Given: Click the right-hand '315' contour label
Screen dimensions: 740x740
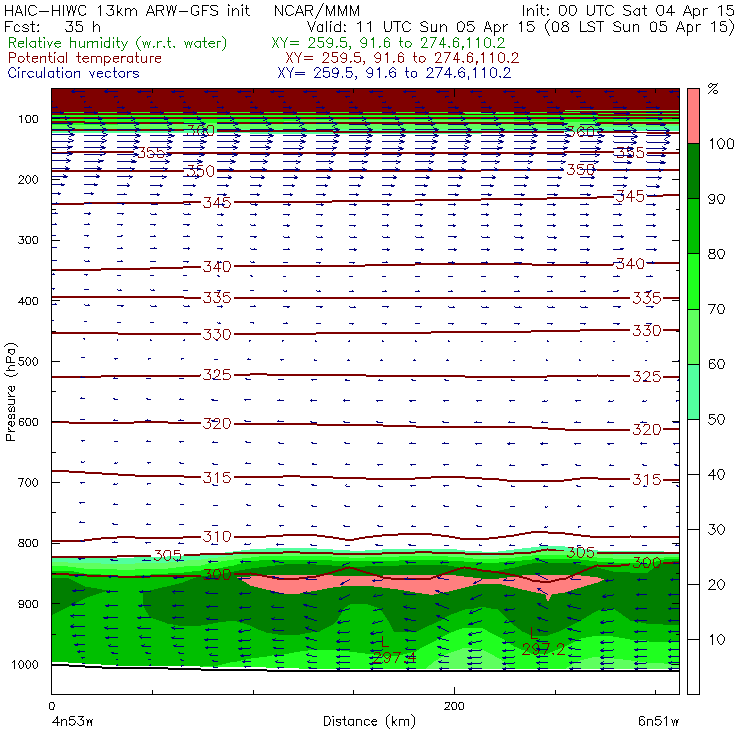Looking at the screenshot, I should 647,479.
